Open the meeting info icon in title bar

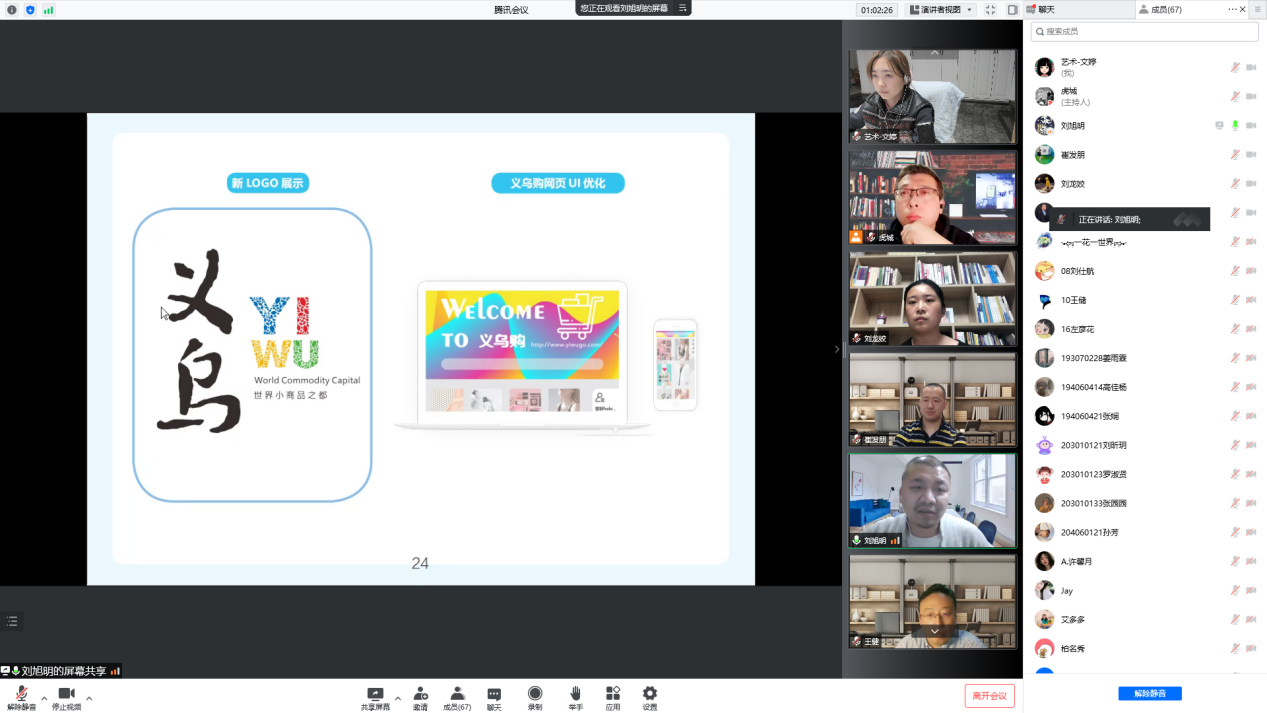[12, 9]
